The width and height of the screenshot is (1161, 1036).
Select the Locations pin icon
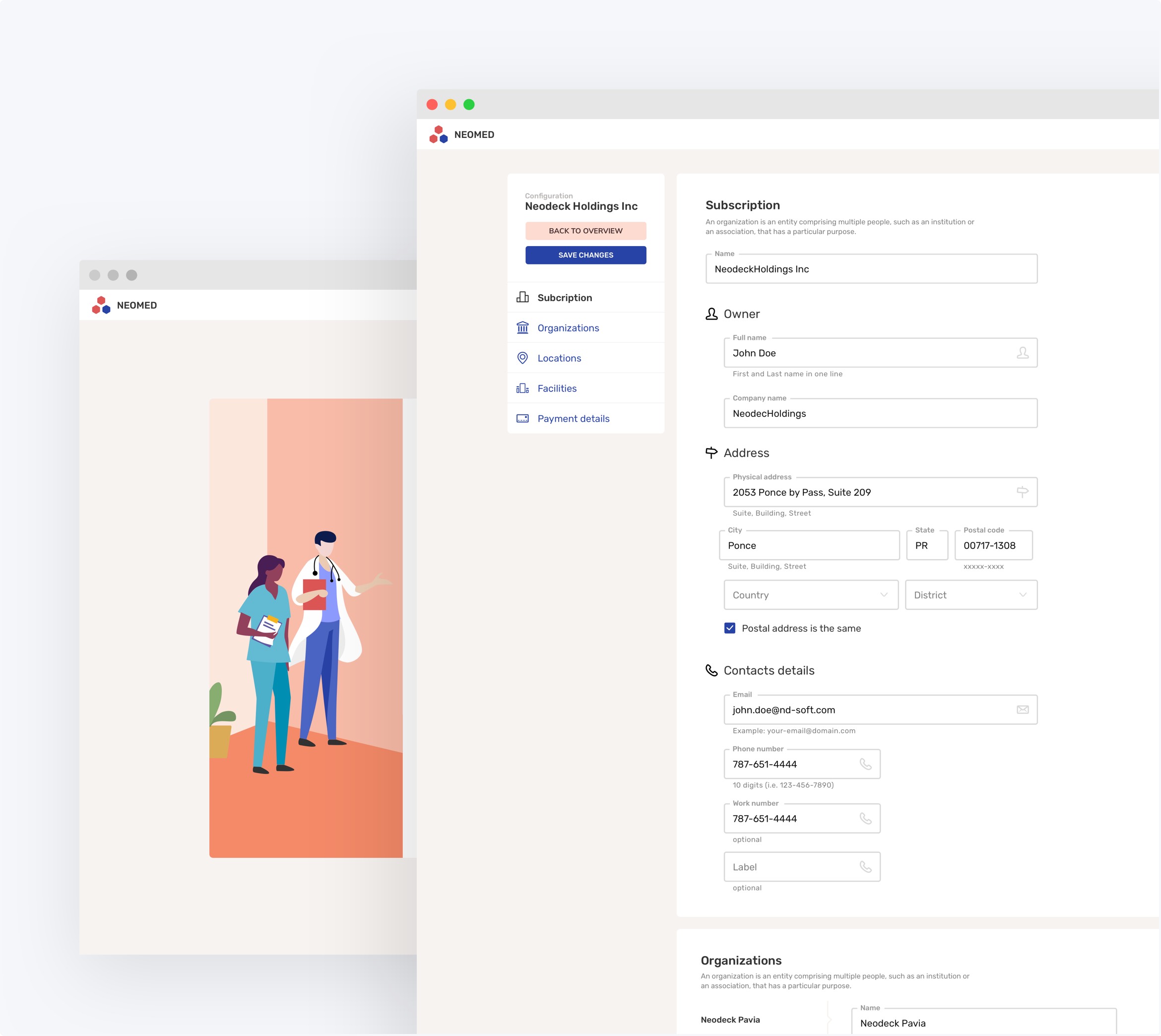[522, 357]
